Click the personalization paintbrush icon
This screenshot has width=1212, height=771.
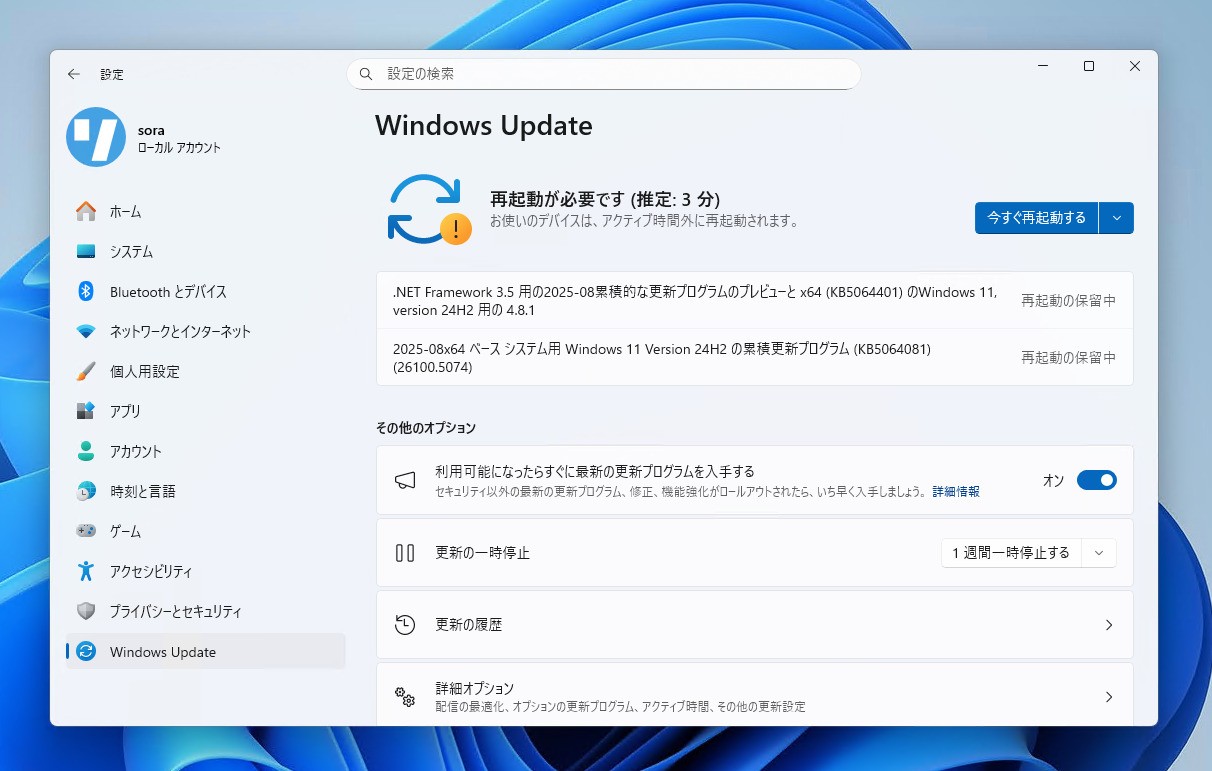point(86,371)
